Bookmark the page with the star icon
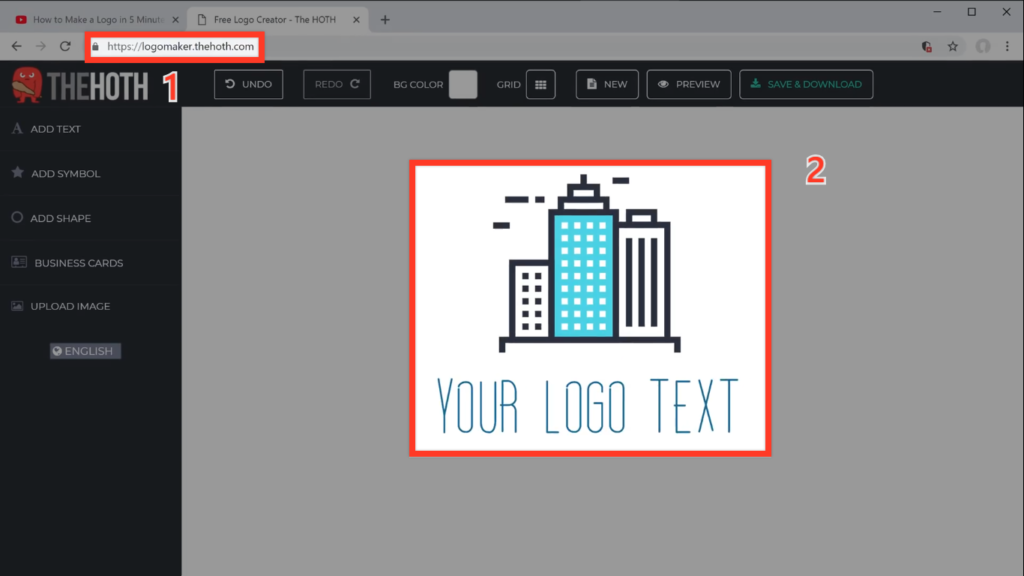Screen dimensions: 1024x576 [x=952, y=45]
